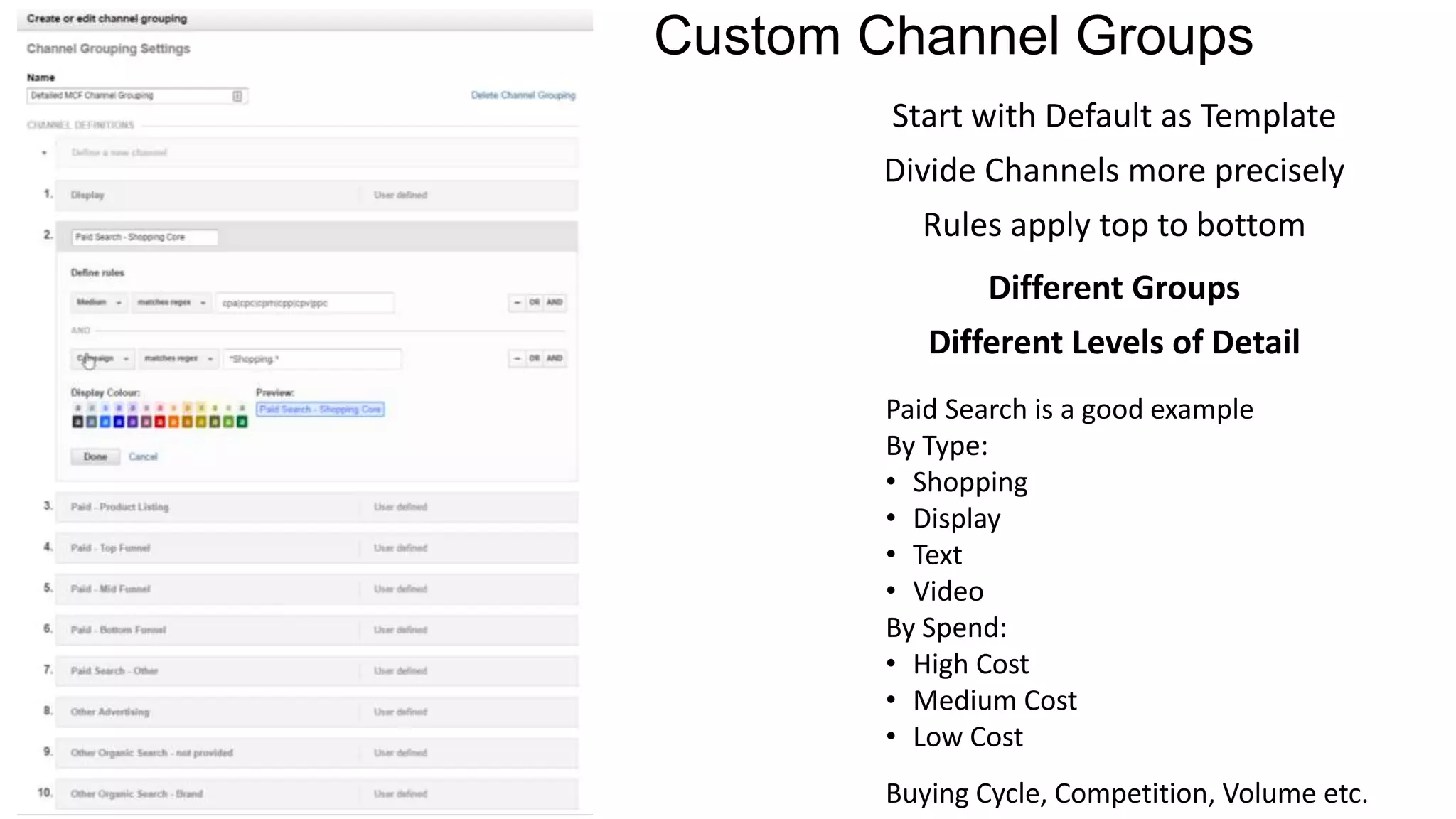
Task: Expand the Paid - Product Listing channel
Action: 317,507
